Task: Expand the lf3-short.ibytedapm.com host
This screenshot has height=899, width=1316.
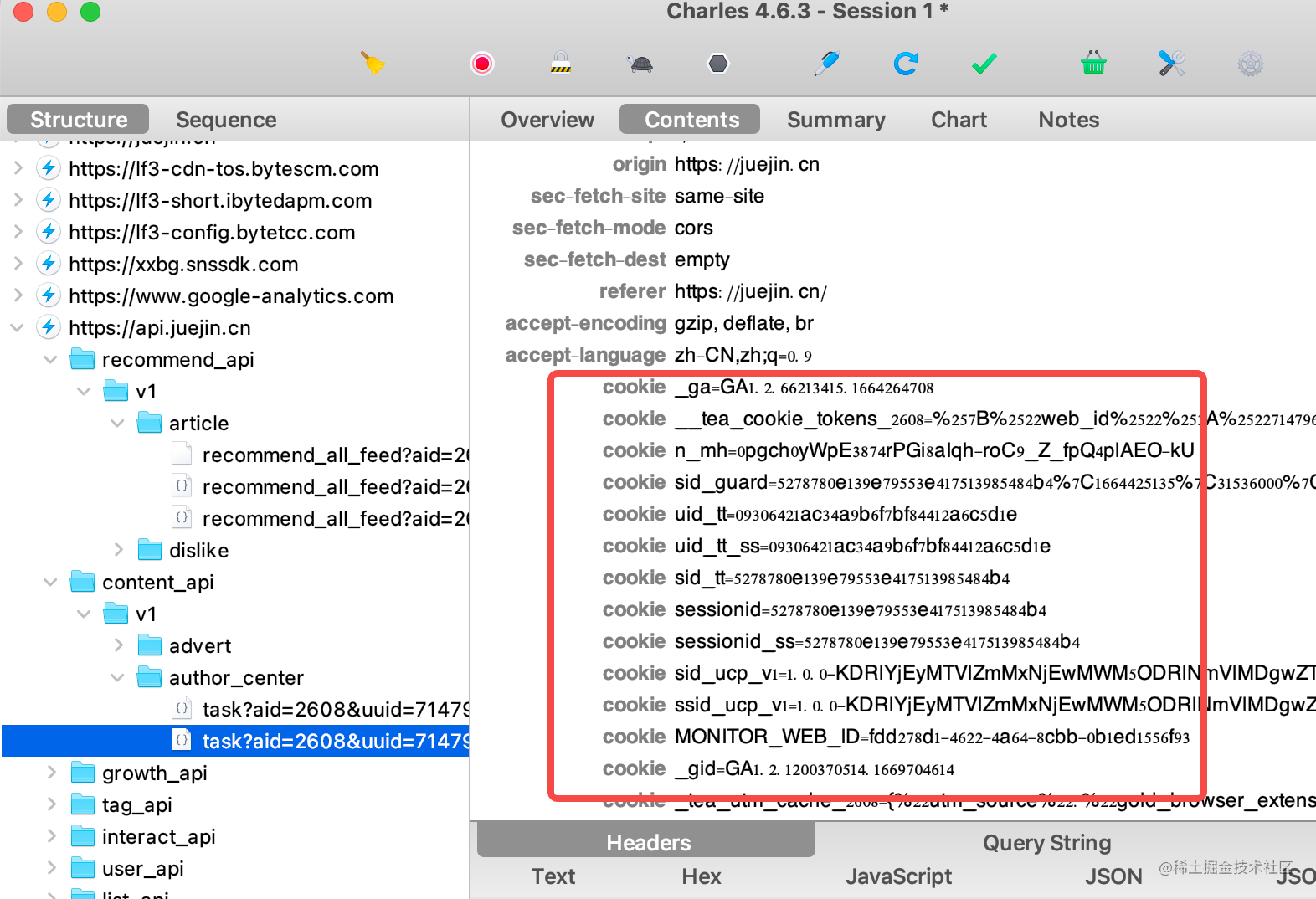Action: coord(18,200)
